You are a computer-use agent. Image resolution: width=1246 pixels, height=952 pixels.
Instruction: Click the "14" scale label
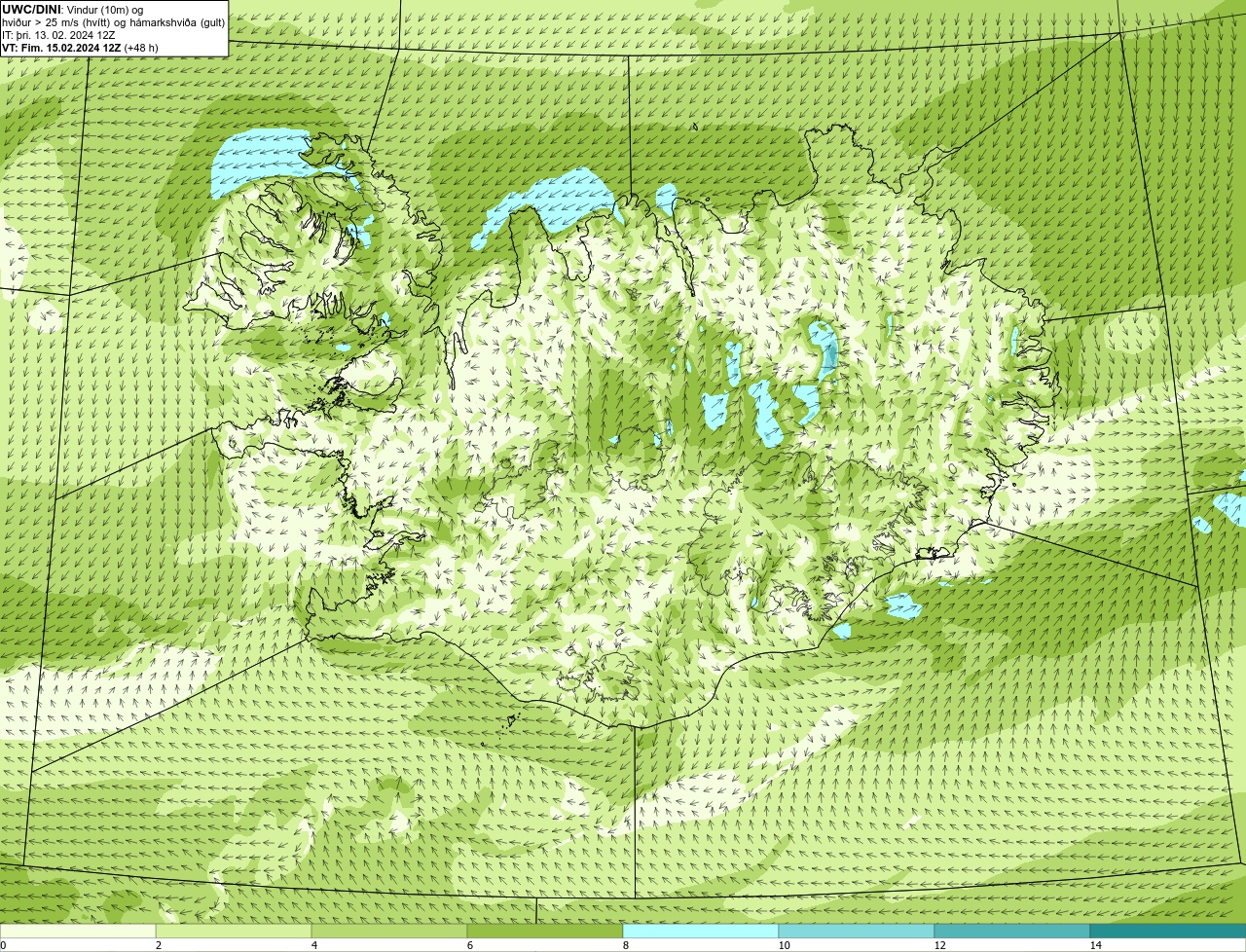point(1095,945)
